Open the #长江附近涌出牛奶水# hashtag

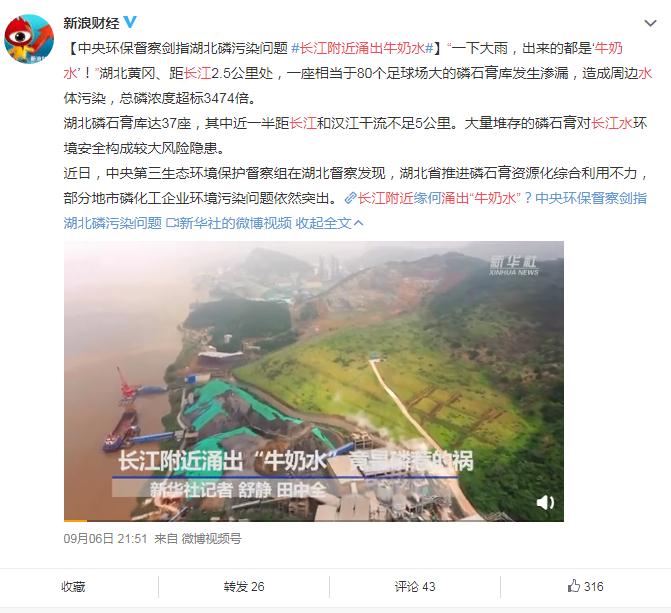[x=362, y=48]
